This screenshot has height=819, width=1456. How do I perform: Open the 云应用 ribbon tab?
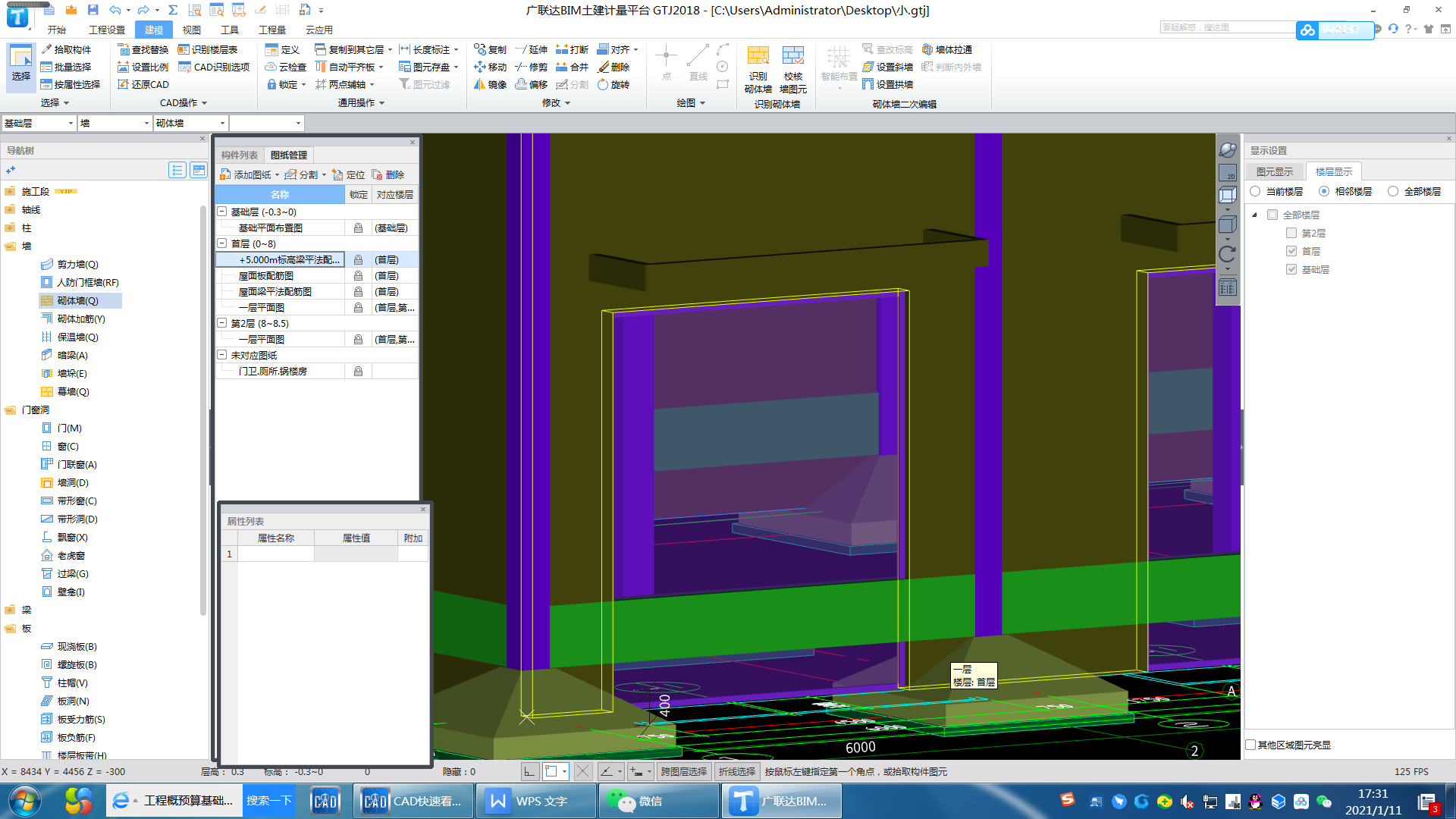pyautogui.click(x=319, y=30)
